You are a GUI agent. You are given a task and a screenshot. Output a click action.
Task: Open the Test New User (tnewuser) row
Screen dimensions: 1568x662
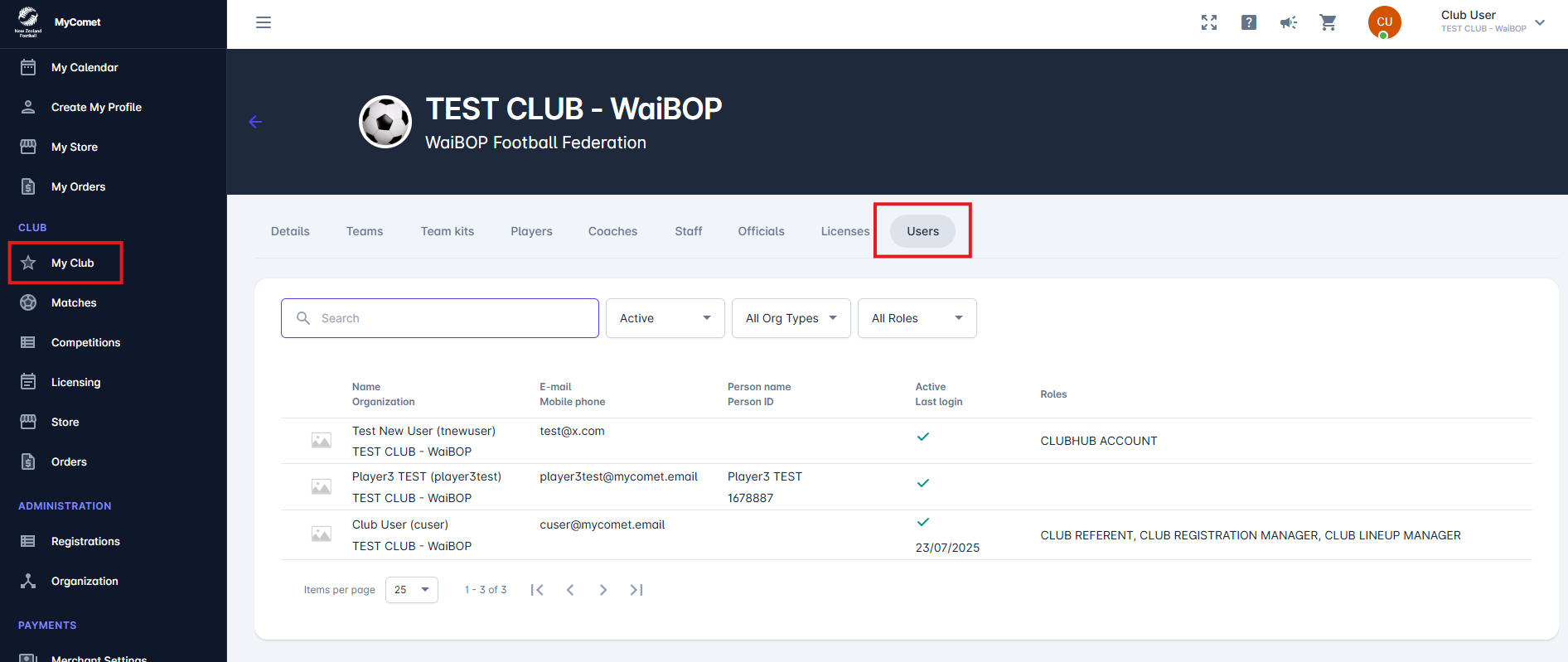click(x=906, y=441)
